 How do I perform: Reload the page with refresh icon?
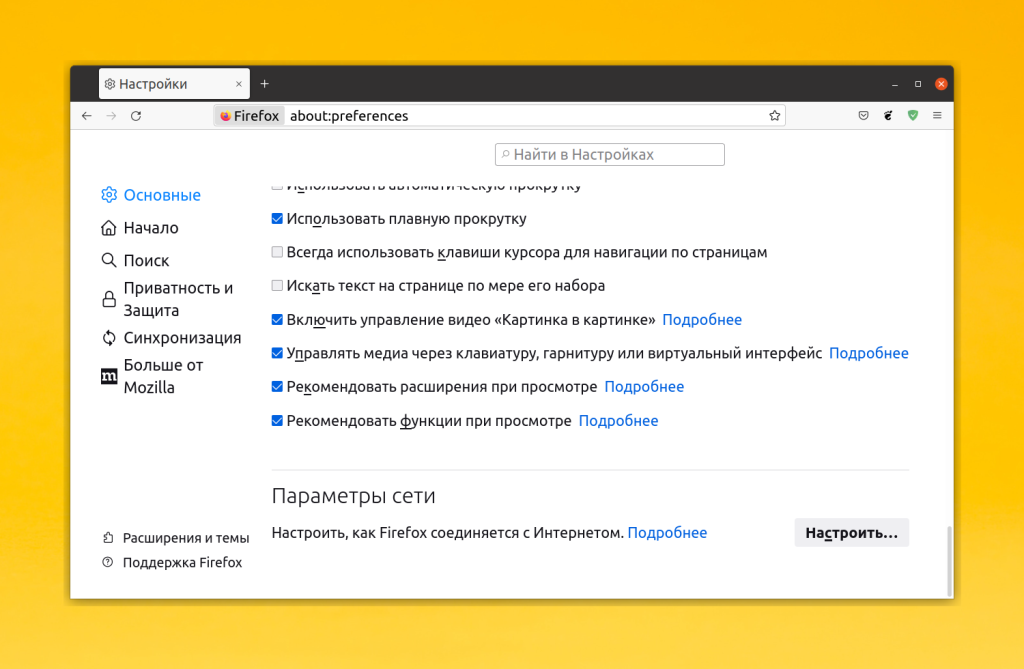click(136, 116)
